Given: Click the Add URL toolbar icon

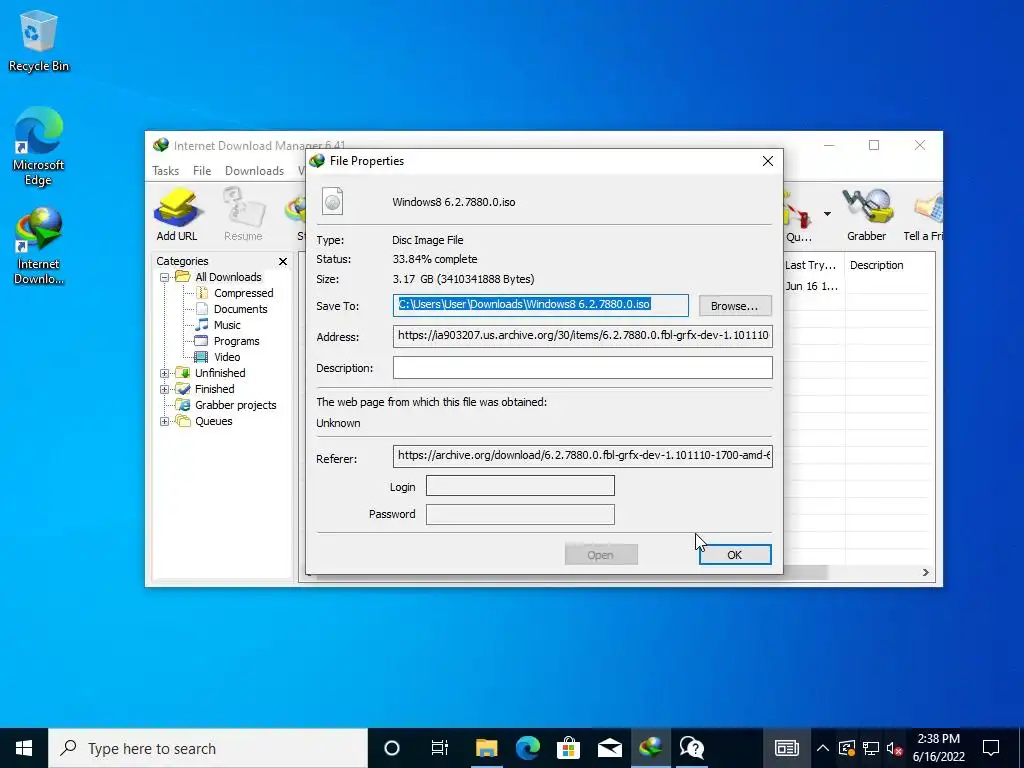Looking at the screenshot, I should click(176, 216).
